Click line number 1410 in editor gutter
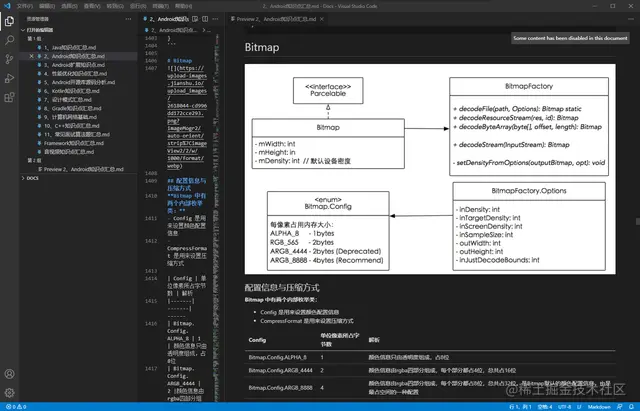640x411 pixels. (x=151, y=196)
